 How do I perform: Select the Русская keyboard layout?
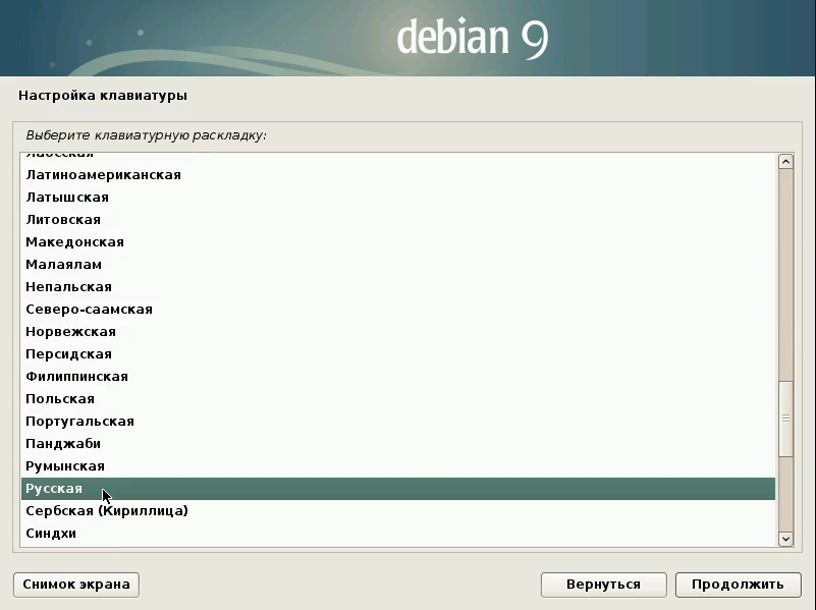(54, 489)
